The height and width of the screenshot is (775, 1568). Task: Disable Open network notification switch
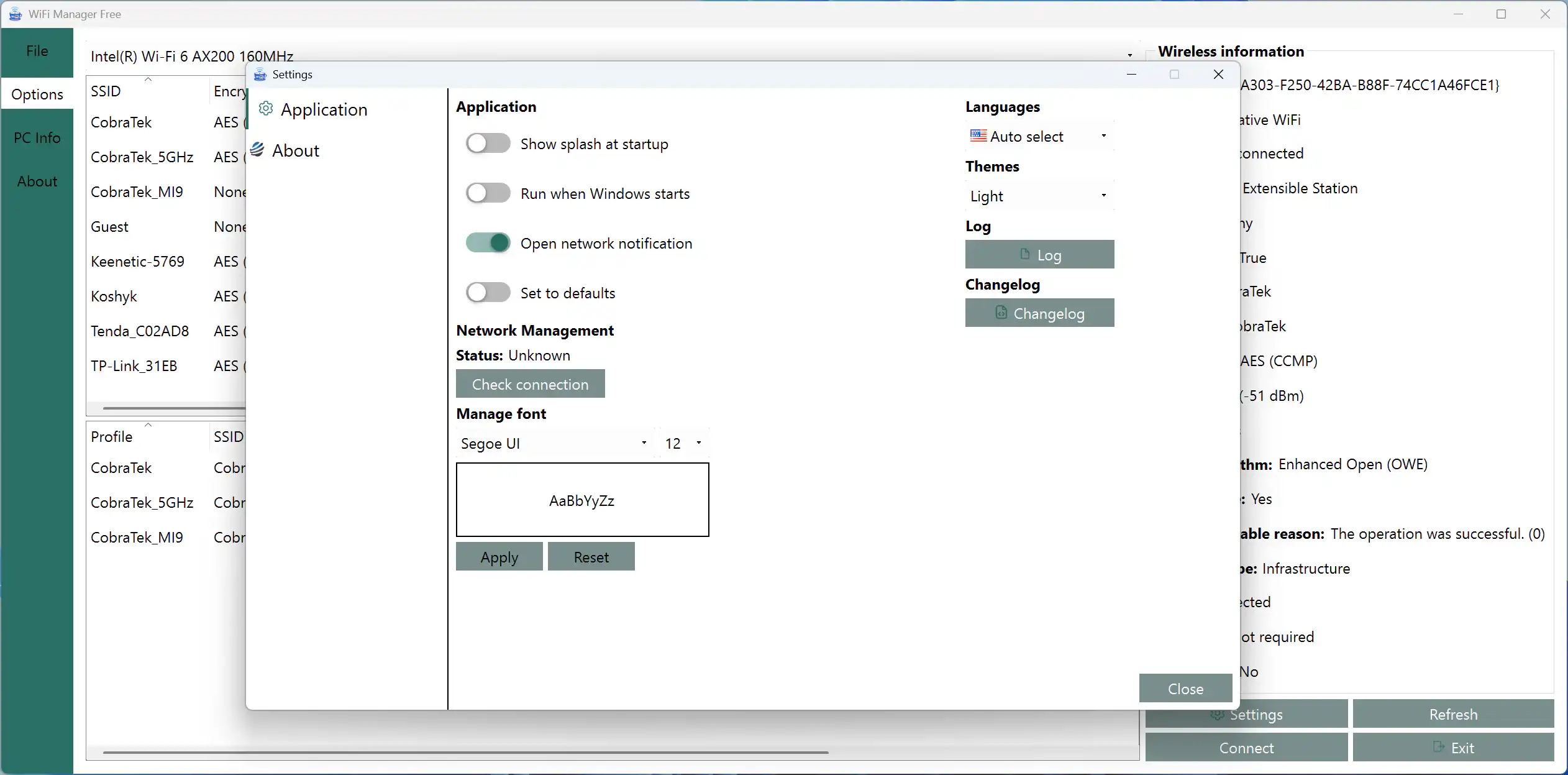(x=488, y=243)
